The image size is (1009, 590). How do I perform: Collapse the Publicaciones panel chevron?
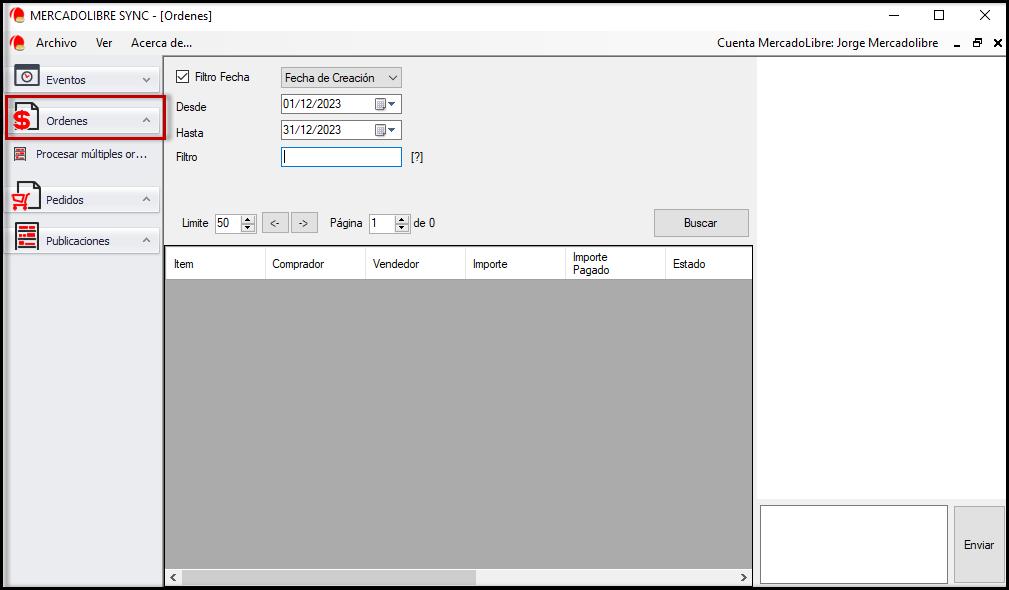click(146, 240)
